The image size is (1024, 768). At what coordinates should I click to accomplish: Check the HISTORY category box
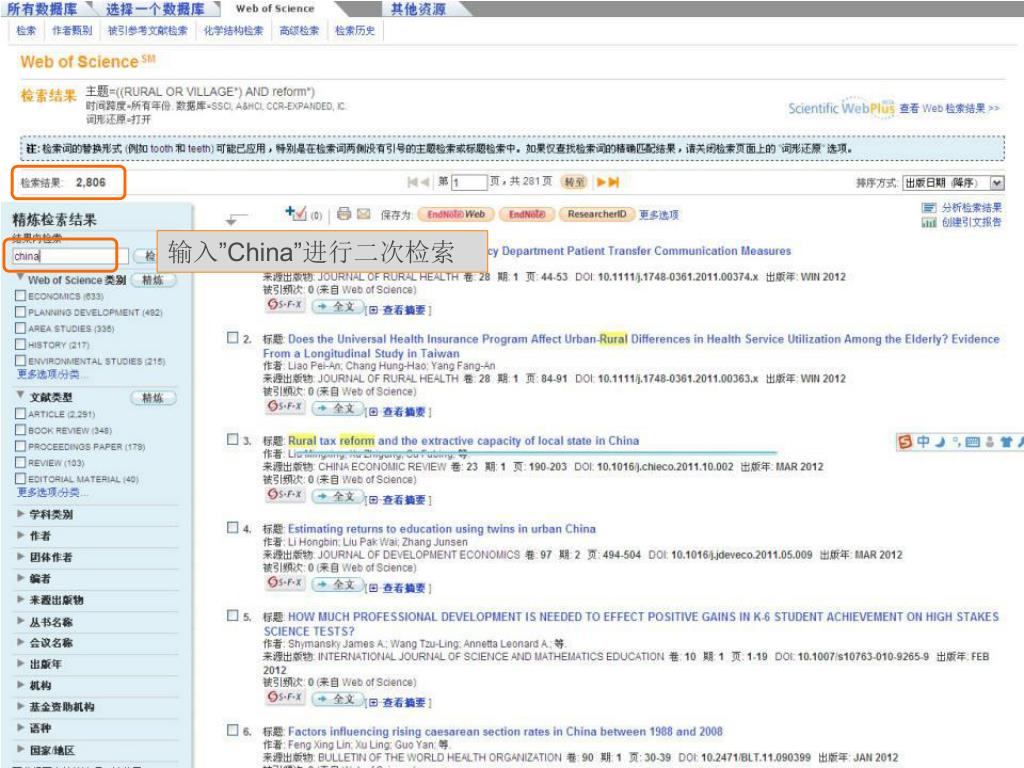tap(20, 345)
